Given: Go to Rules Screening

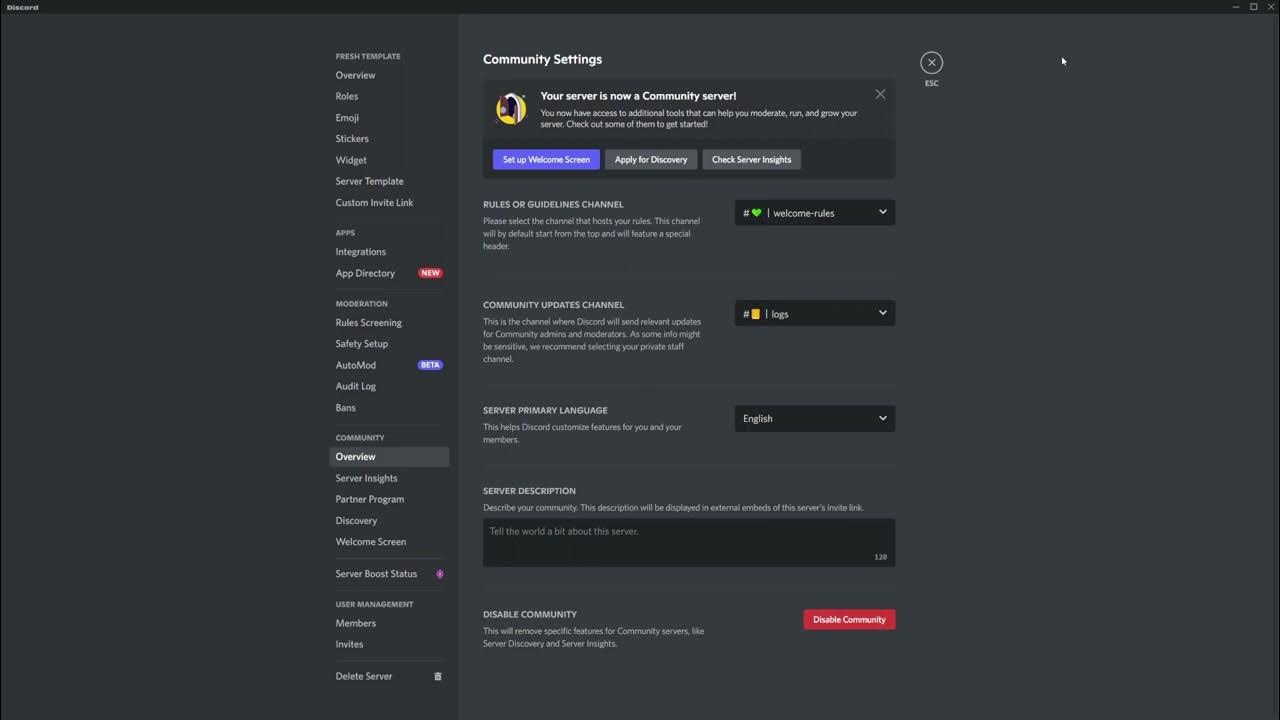Looking at the screenshot, I should pyautogui.click(x=389, y=322).
